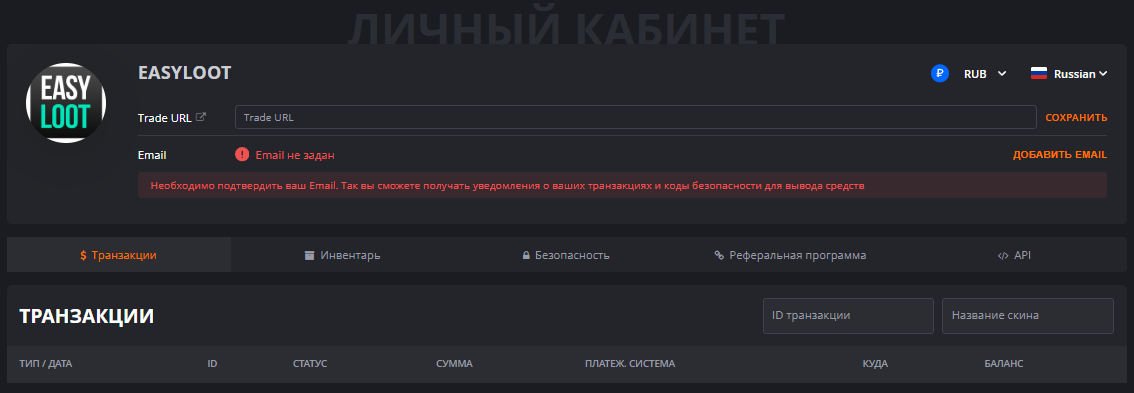Click the email confirmation warning message
The image size is (1134, 393).
(x=622, y=185)
